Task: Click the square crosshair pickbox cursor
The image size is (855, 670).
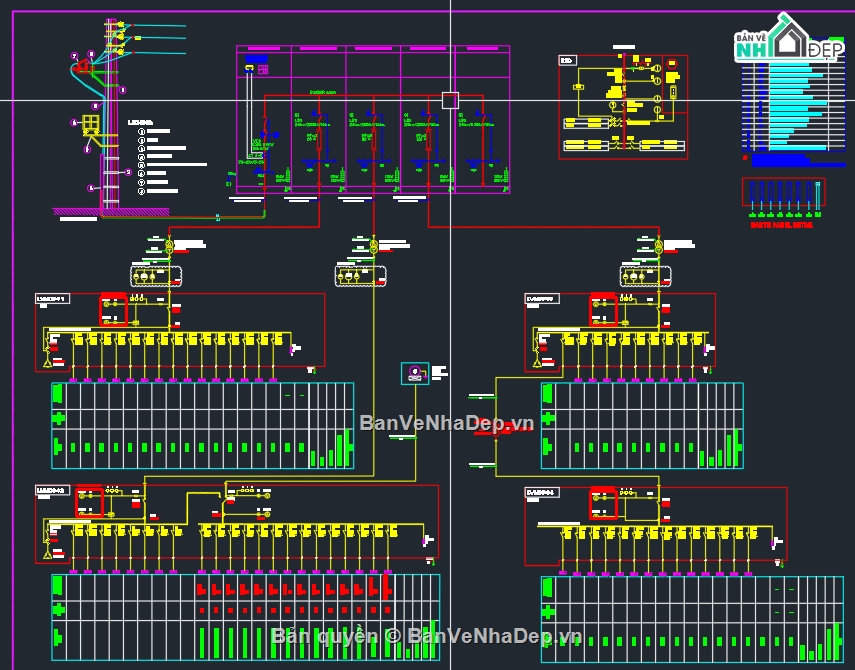Action: pyautogui.click(x=450, y=100)
